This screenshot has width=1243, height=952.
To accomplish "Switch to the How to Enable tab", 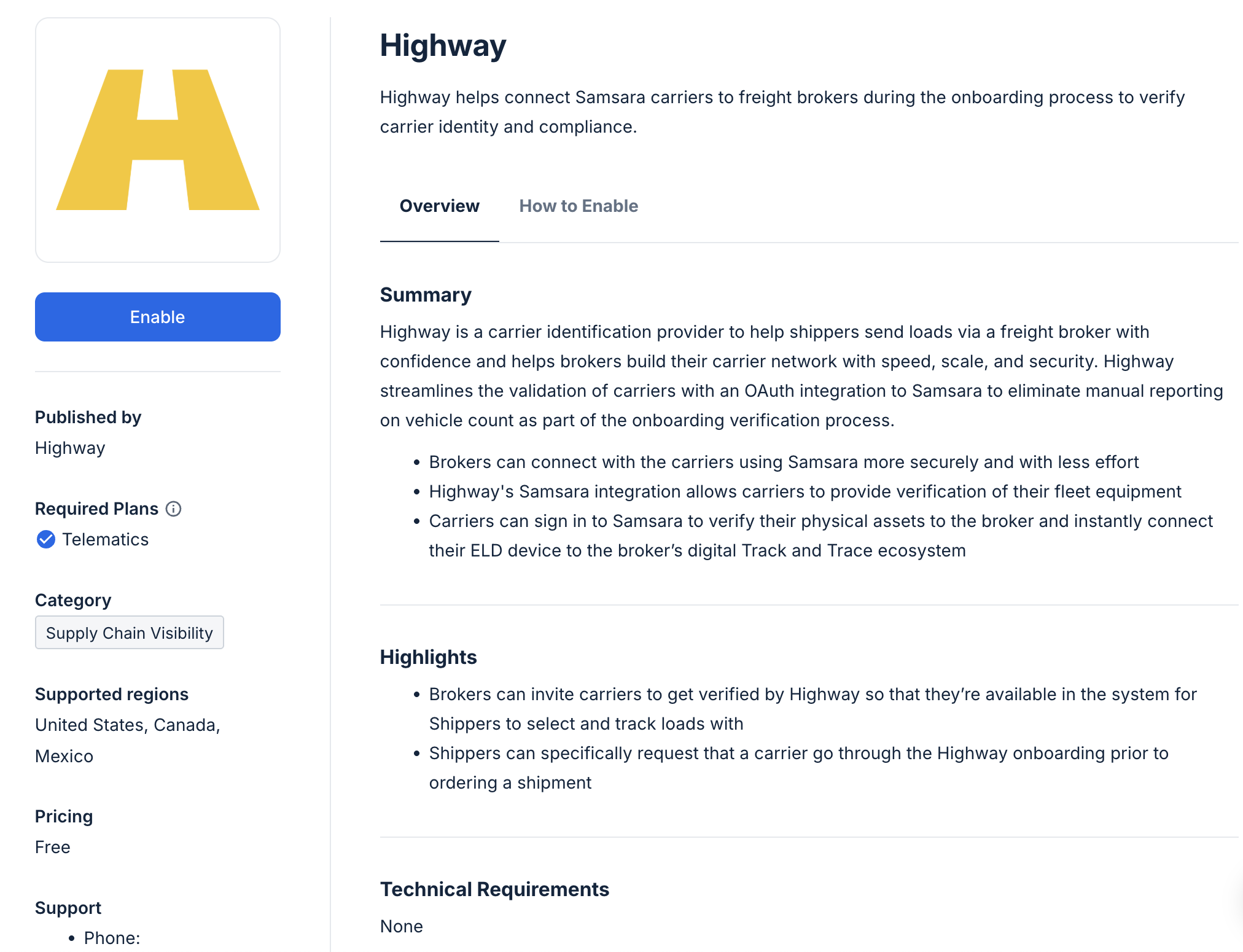I will 578,206.
